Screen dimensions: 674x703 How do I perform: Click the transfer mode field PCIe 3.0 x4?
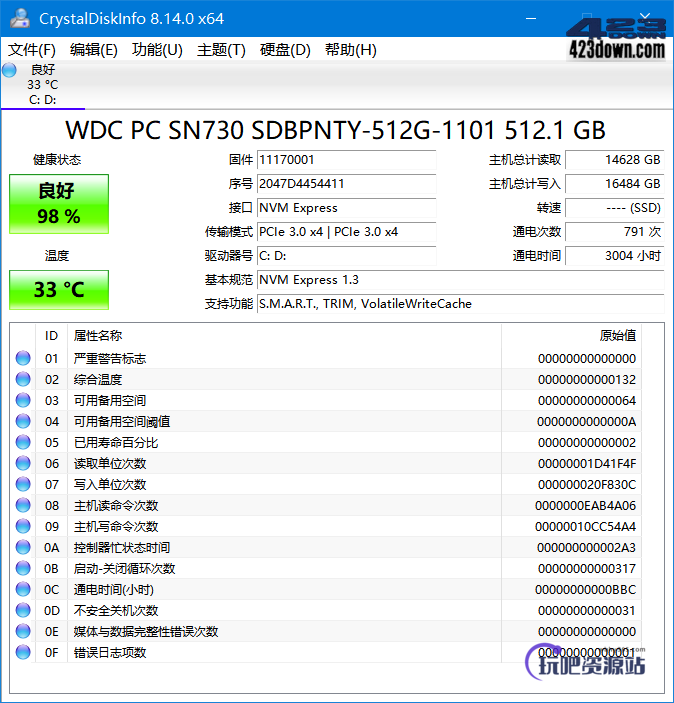(x=346, y=232)
